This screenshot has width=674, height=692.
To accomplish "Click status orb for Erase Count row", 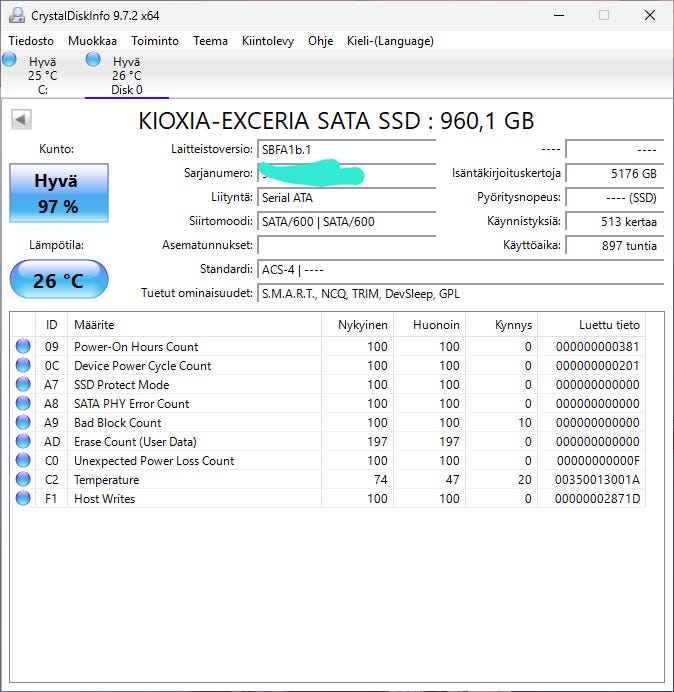I will [23, 441].
